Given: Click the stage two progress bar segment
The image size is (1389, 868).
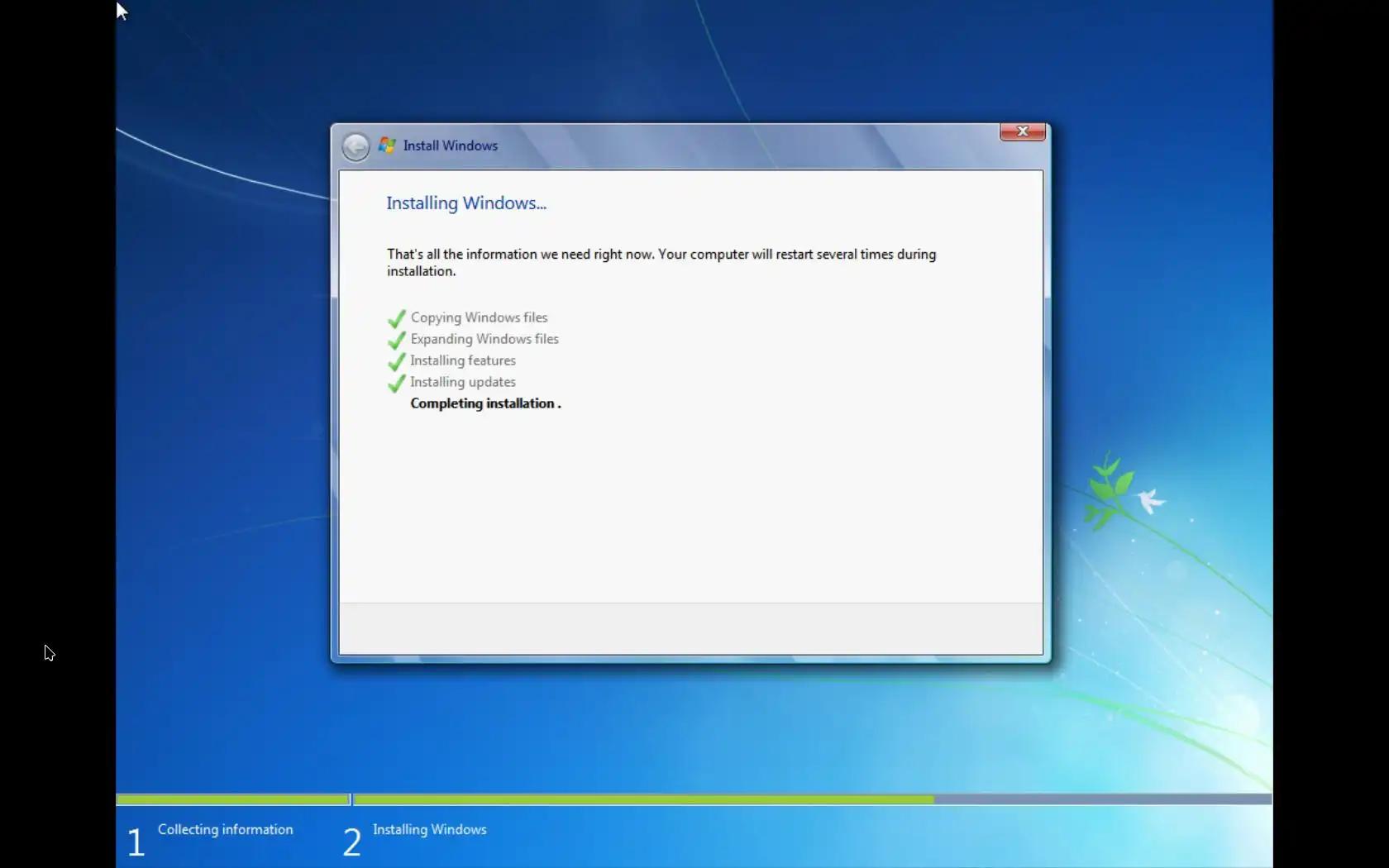Looking at the screenshot, I should pos(813,799).
